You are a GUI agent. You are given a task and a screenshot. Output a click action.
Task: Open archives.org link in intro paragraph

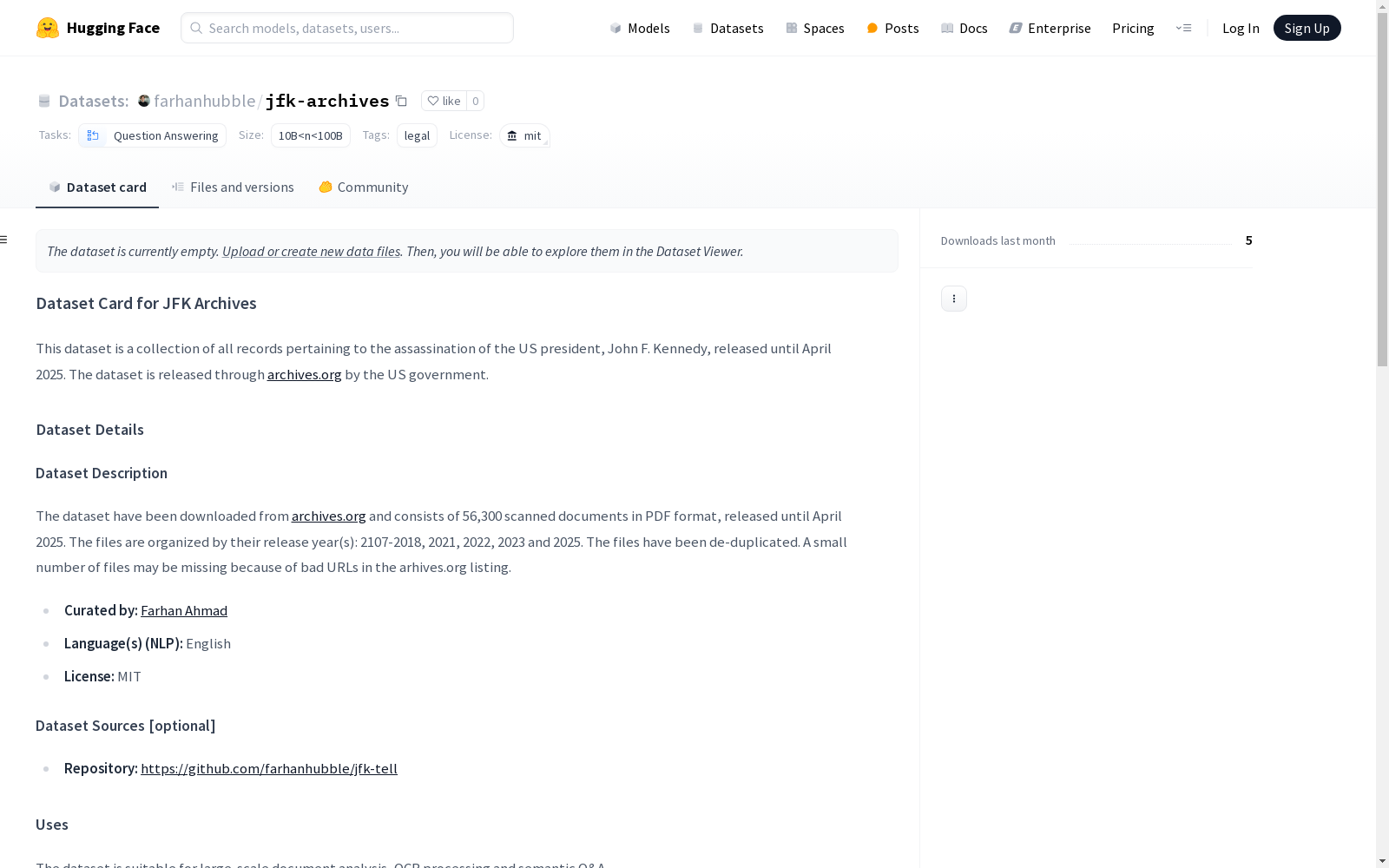(x=304, y=374)
